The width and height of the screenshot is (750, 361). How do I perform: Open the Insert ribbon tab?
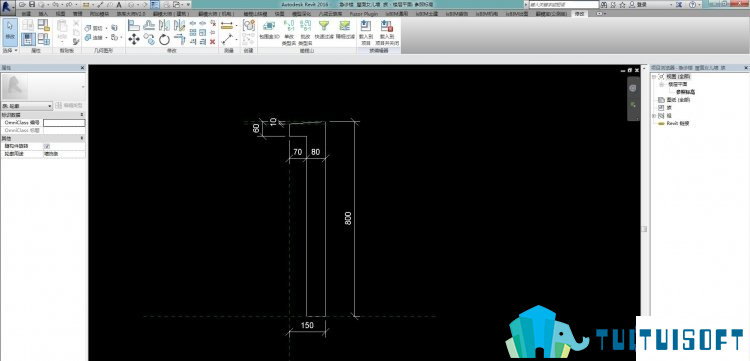click(x=43, y=13)
